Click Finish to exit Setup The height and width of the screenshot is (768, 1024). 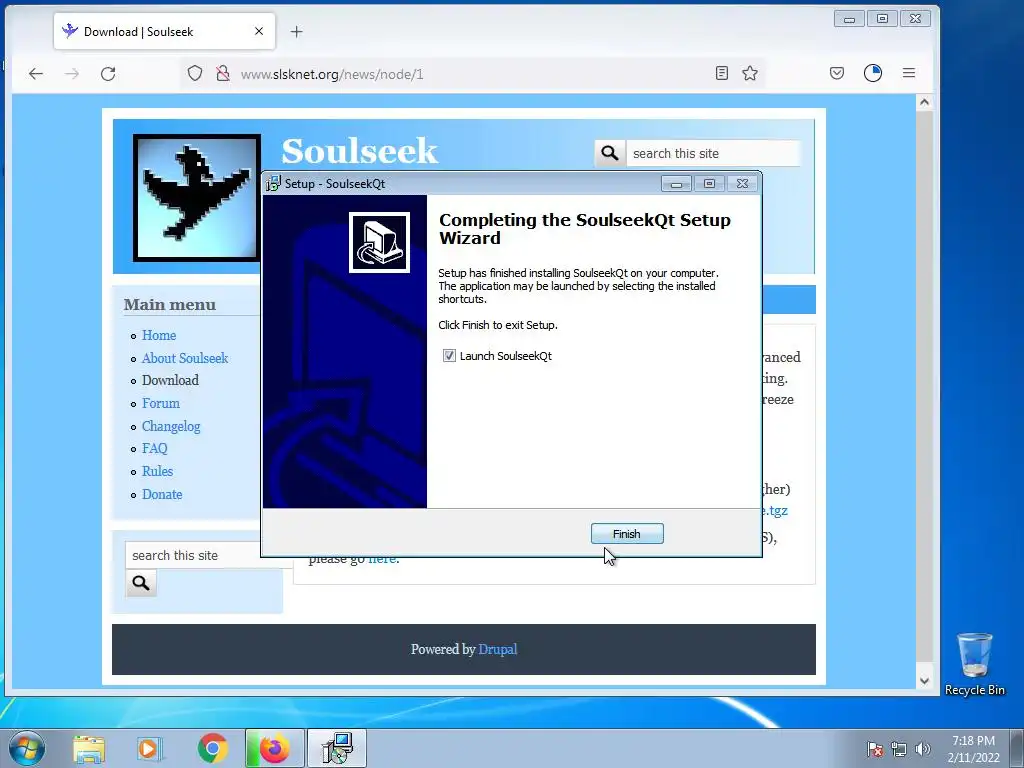627,534
